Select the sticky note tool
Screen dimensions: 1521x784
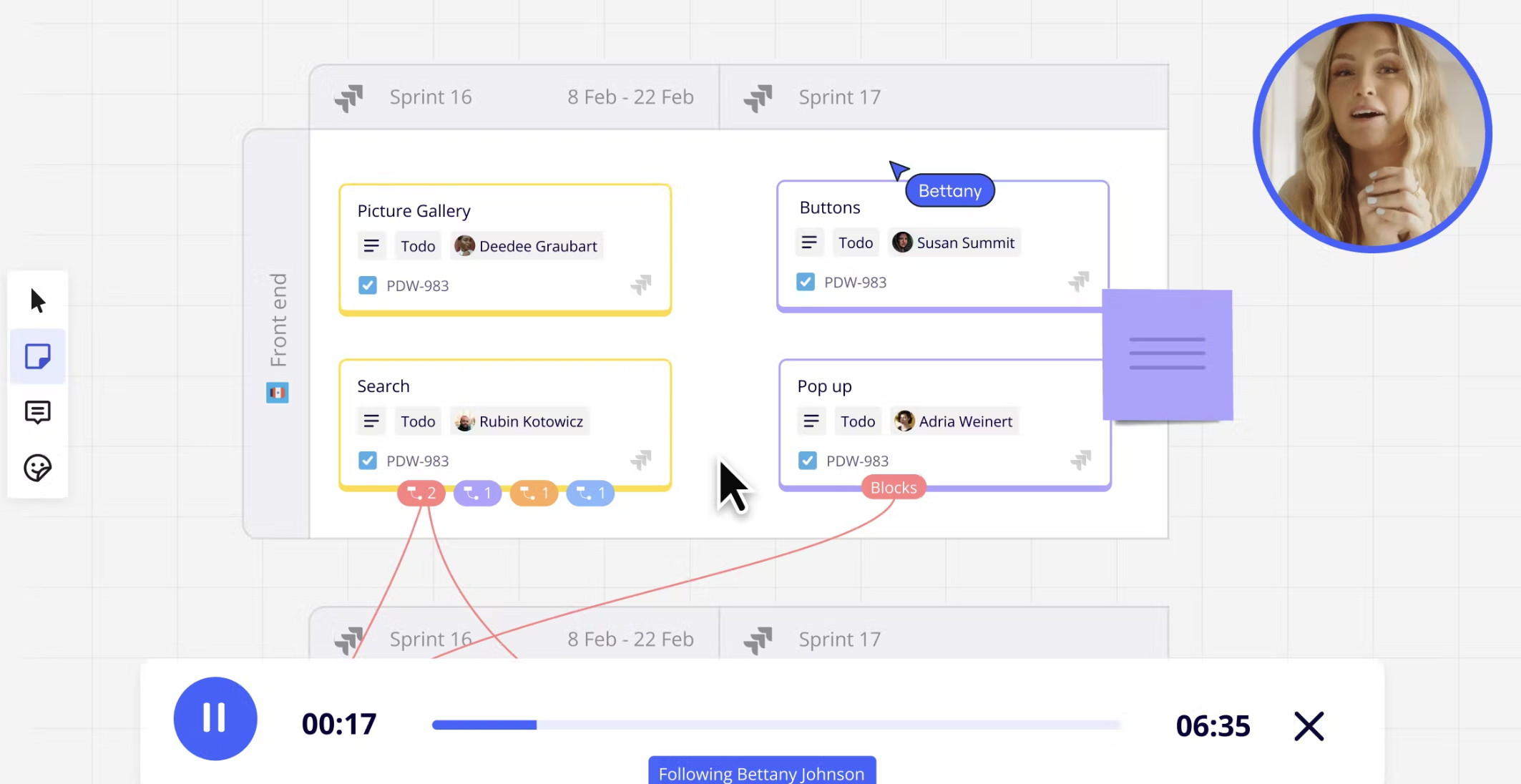point(38,356)
